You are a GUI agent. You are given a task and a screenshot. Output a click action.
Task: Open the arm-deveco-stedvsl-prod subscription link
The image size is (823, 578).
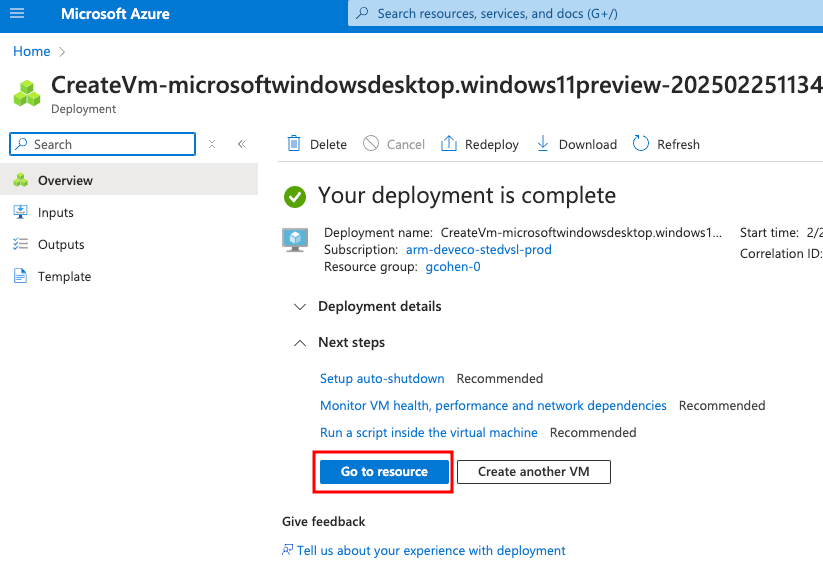click(x=479, y=249)
